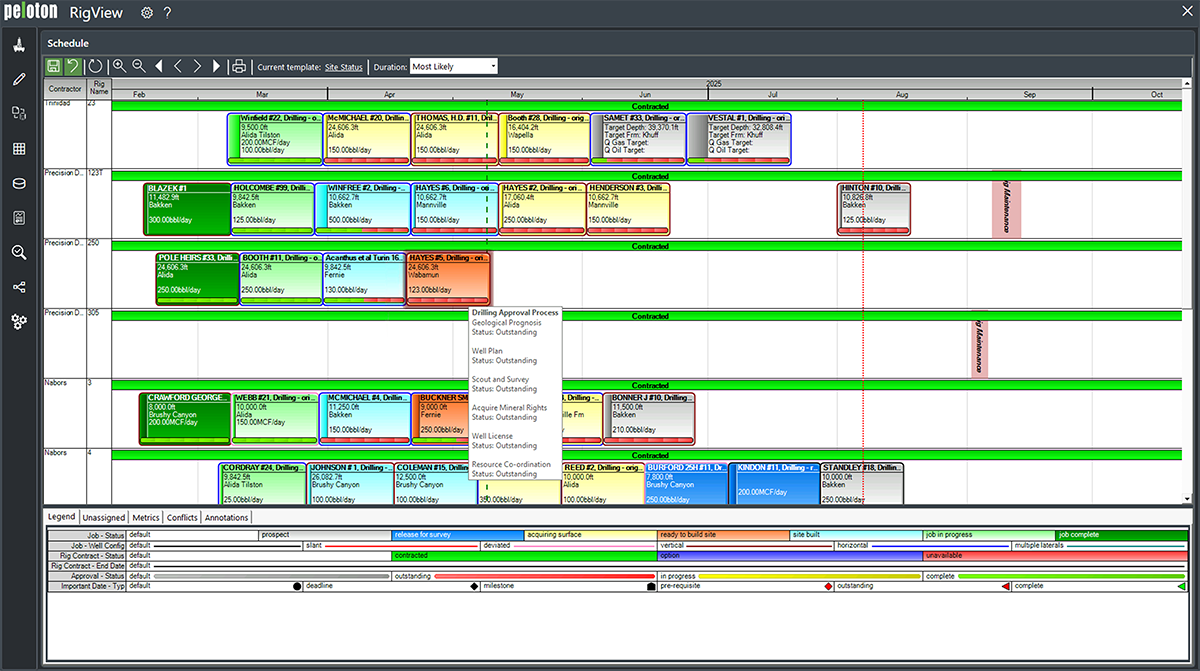Undo the last schedule change

[x=71, y=66]
